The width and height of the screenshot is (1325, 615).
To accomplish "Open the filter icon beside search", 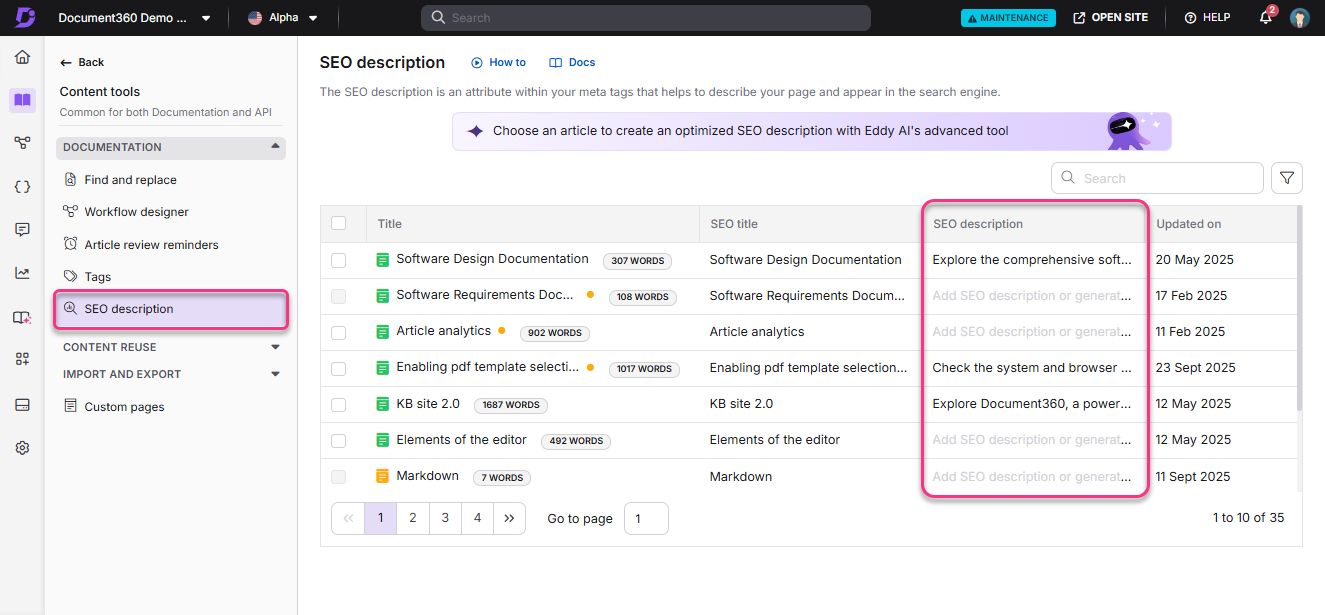I will click(x=1287, y=177).
